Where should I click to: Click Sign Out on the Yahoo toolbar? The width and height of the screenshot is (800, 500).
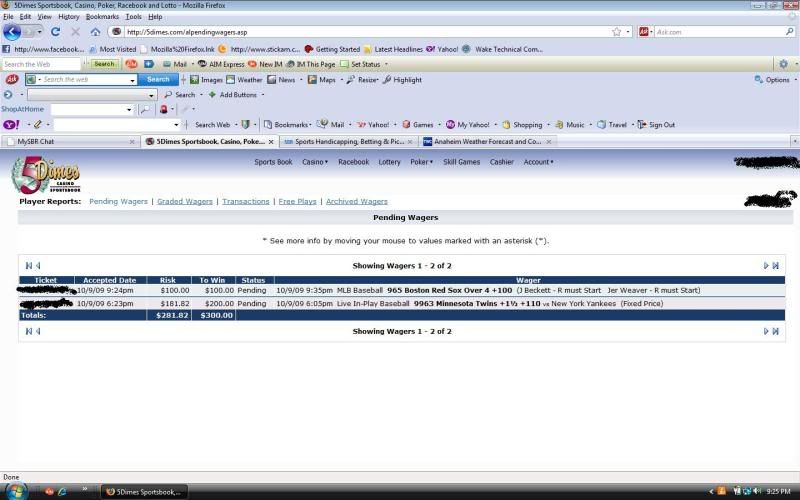(655, 125)
